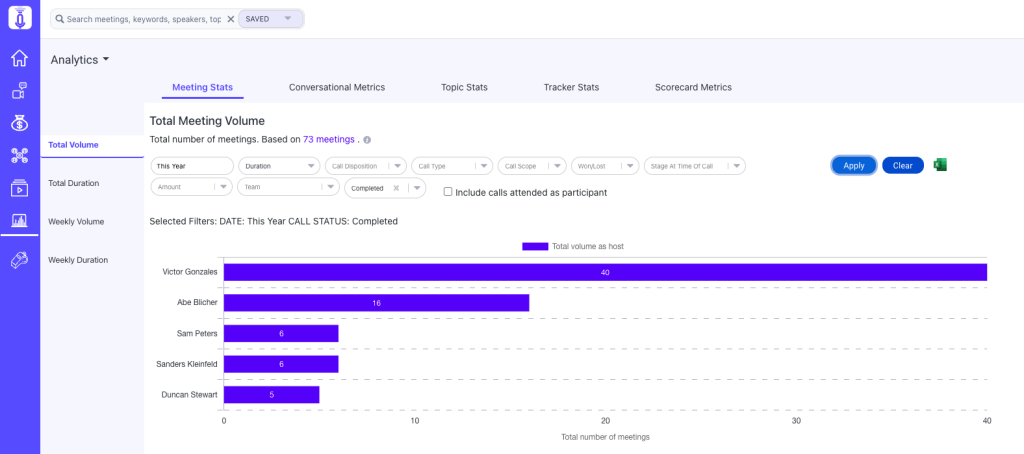Open the analytics chart icon in sidebar
The width and height of the screenshot is (1024, 454).
(x=20, y=221)
